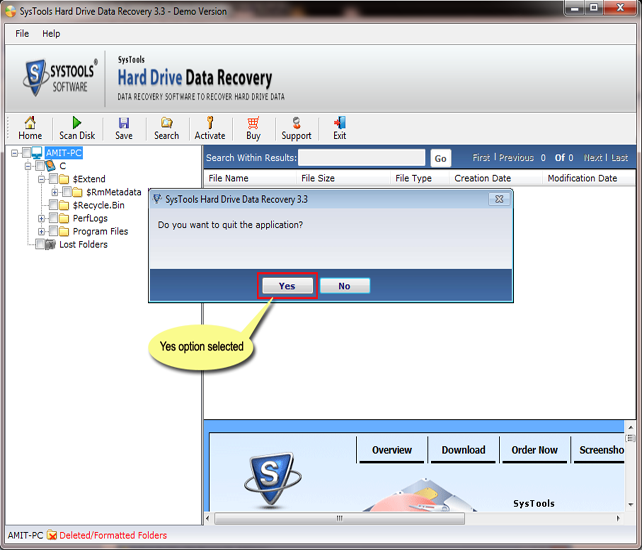Click the SysTools Software logo in header

[x=61, y=77]
